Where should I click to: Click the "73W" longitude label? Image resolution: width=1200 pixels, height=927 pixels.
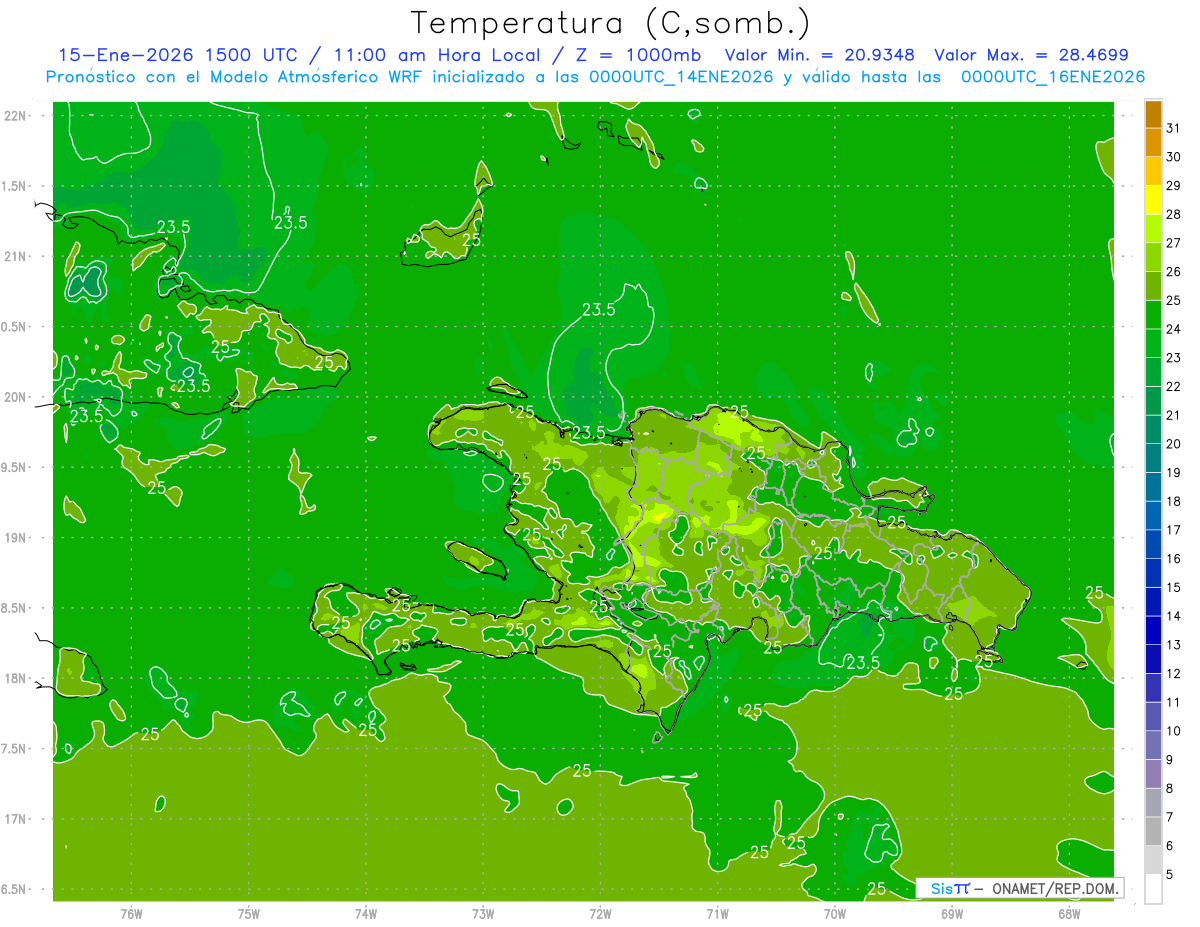point(483,913)
